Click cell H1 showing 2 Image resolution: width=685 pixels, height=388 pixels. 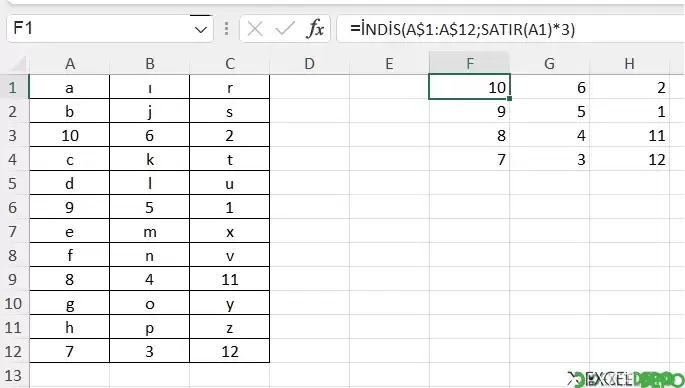tap(630, 87)
